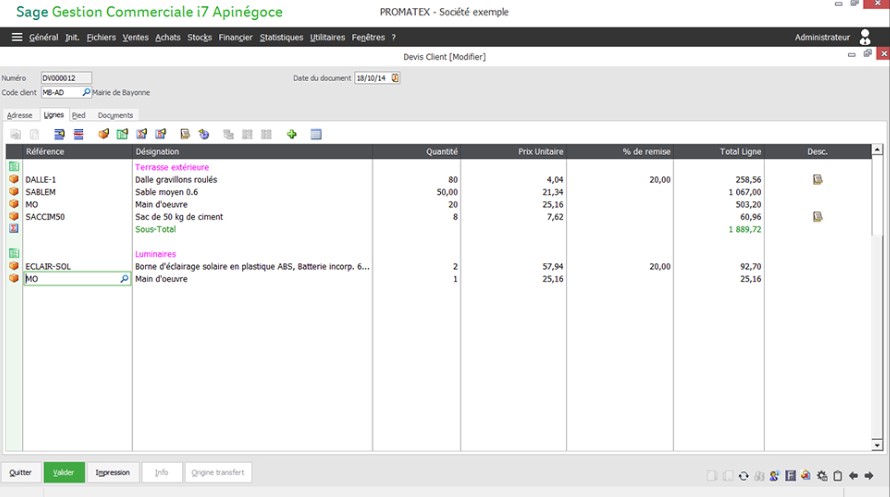
Task: Open the Général menu
Action: 44,37
